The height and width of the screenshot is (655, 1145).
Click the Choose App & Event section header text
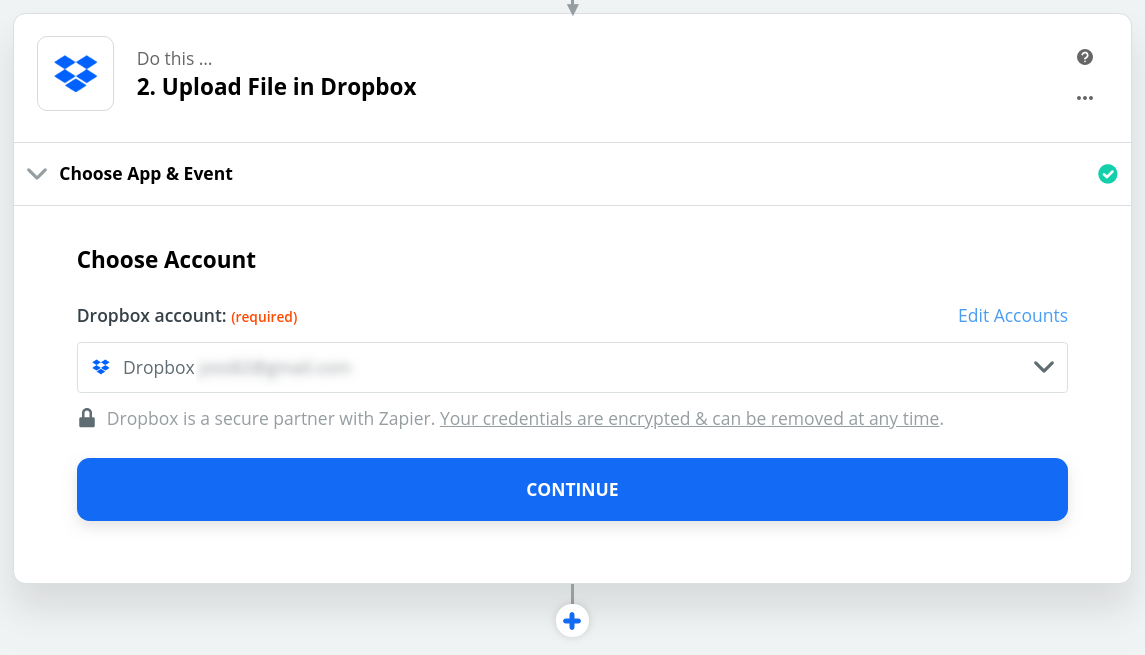[x=145, y=173]
